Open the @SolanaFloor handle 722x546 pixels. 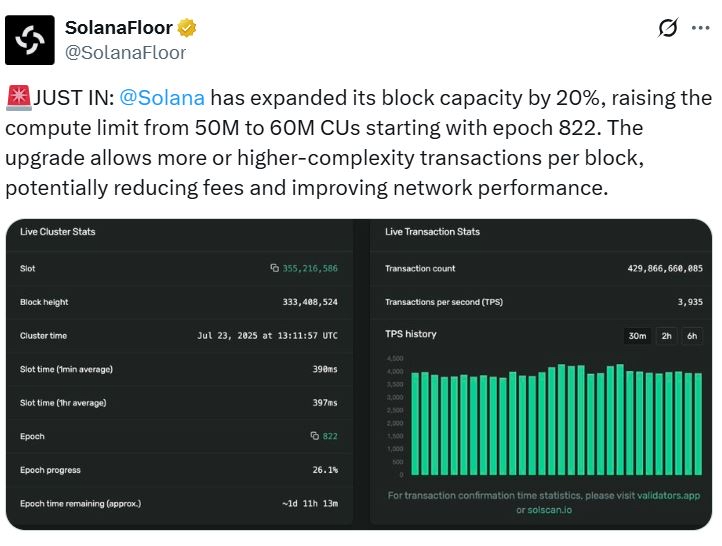(x=126, y=52)
